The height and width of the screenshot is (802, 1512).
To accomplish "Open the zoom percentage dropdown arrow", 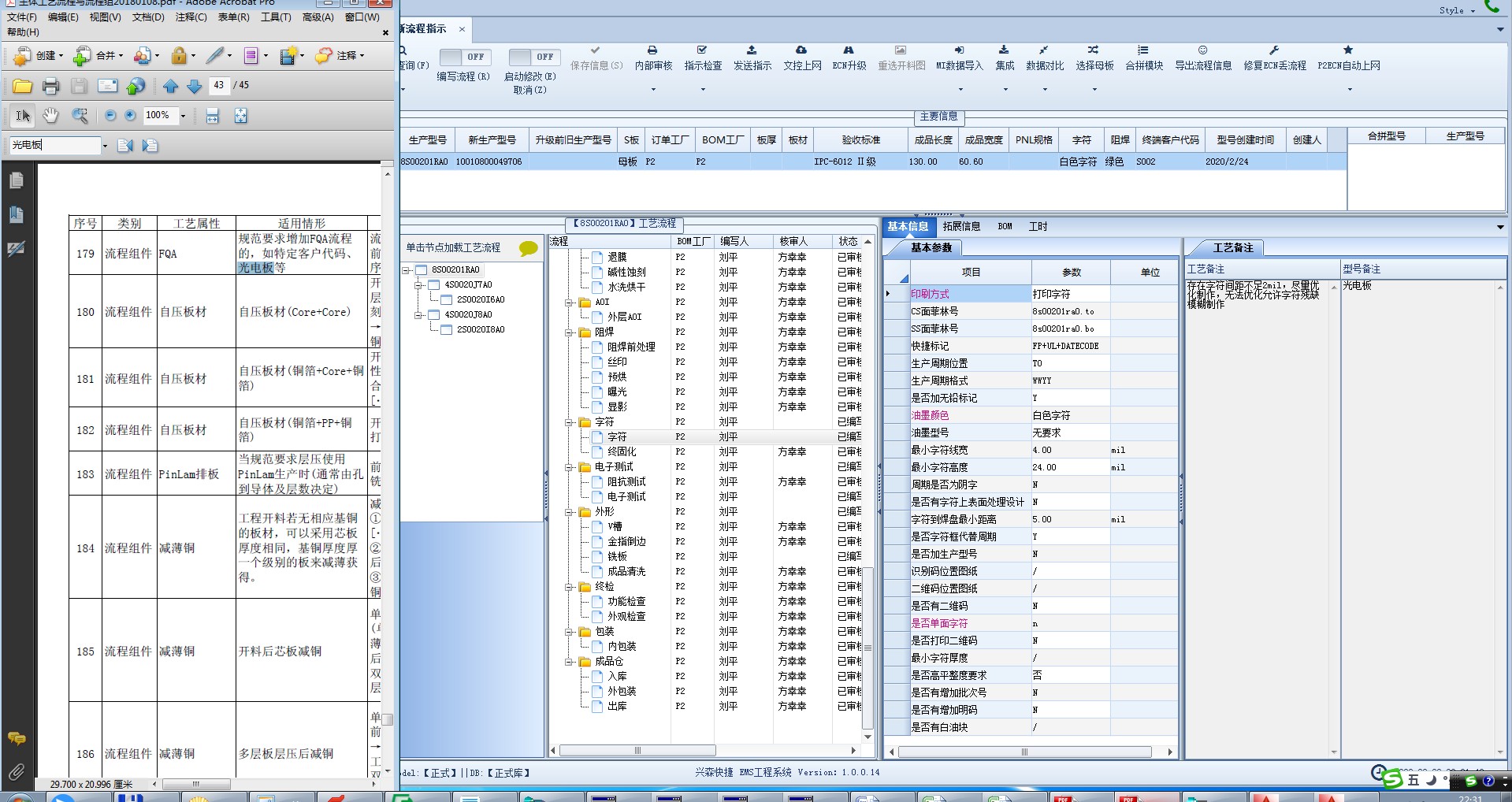I will (183, 116).
